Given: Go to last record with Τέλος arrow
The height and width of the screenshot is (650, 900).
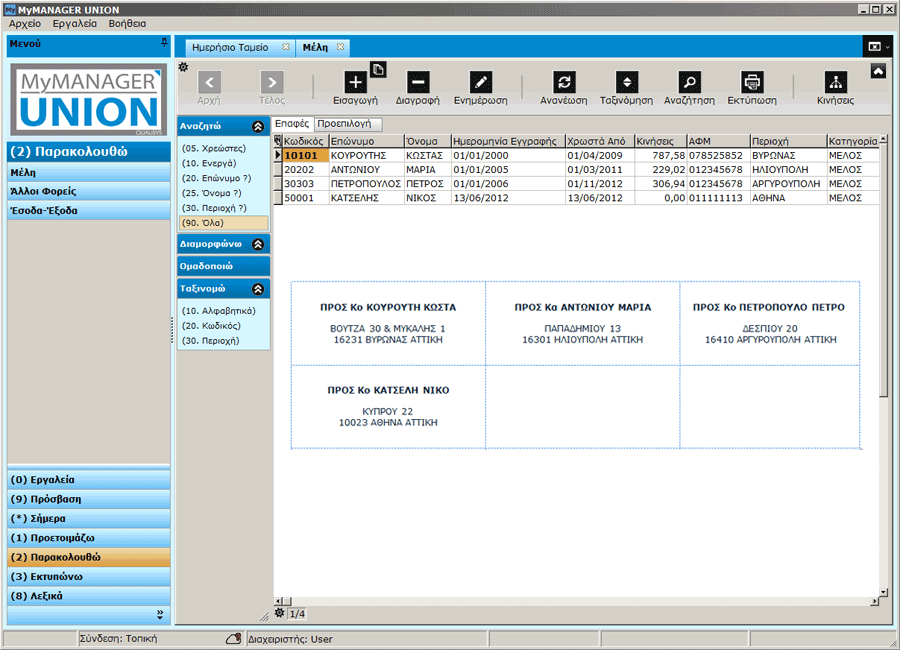Looking at the screenshot, I should tap(272, 82).
